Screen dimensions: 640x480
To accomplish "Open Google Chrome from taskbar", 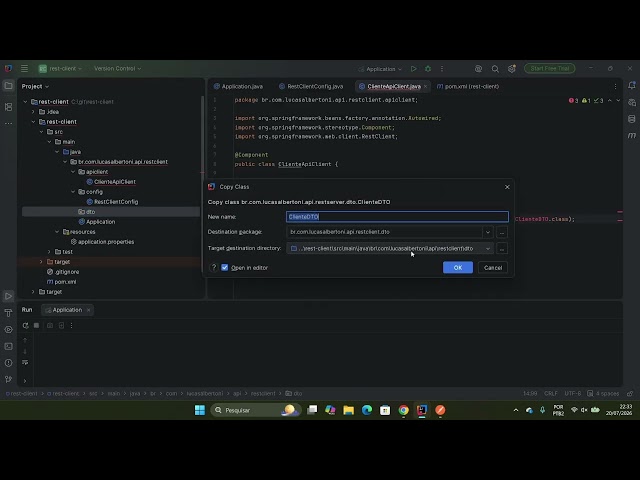I will coord(403,410).
